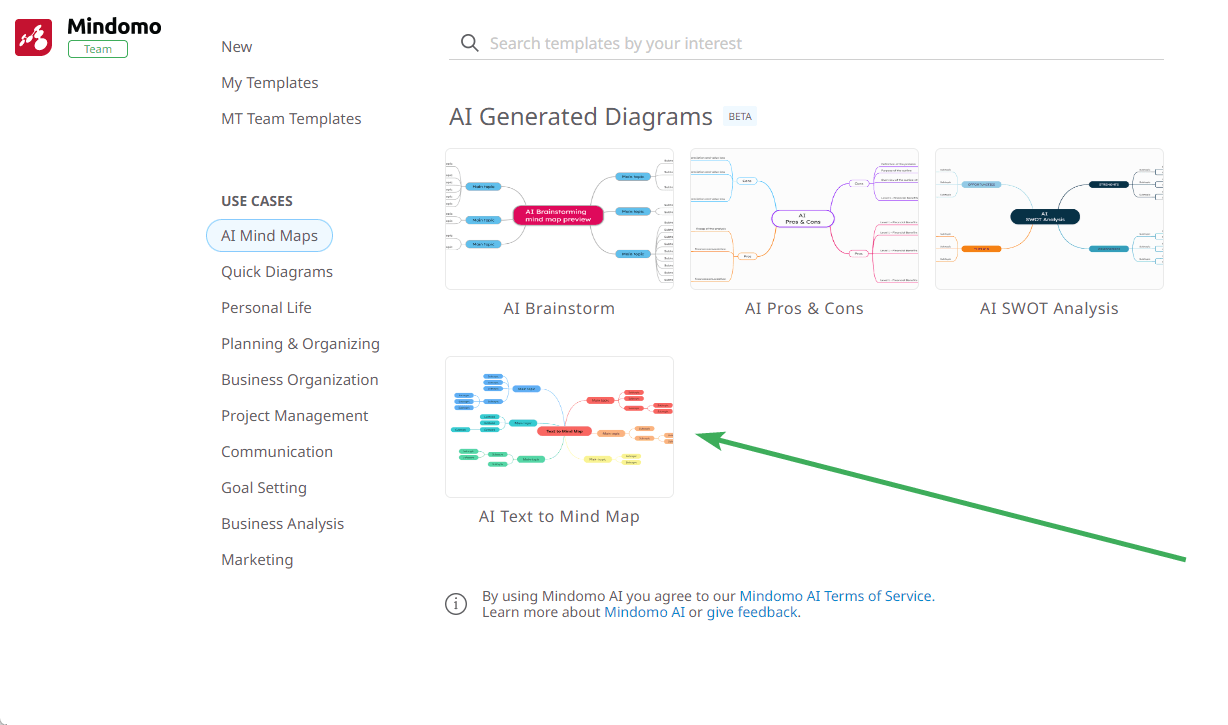Select the Business Organization category
Viewport: 1228px width, 725px height.
click(x=300, y=380)
